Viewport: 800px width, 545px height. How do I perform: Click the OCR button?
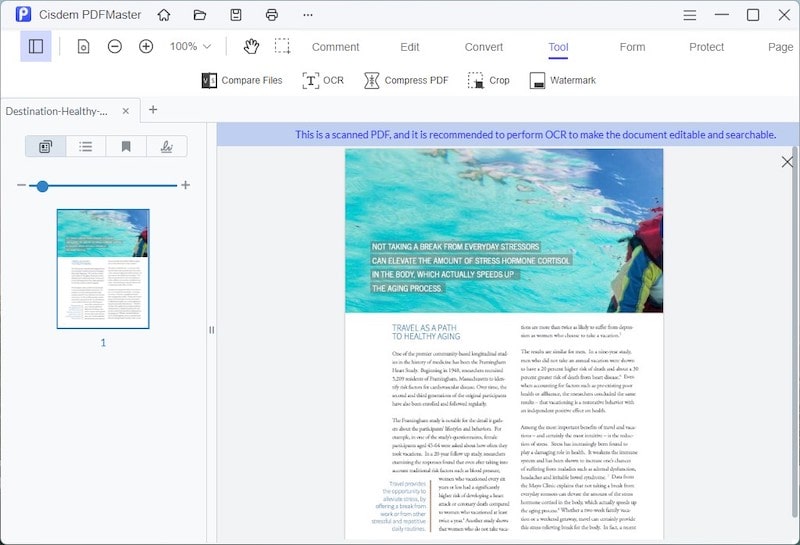[323, 81]
